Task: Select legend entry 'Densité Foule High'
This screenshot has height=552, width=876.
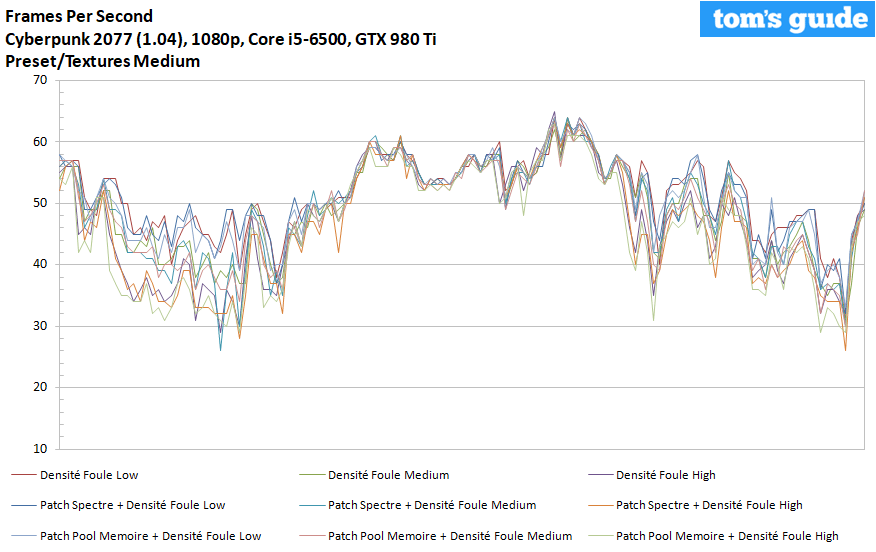Action: point(665,475)
